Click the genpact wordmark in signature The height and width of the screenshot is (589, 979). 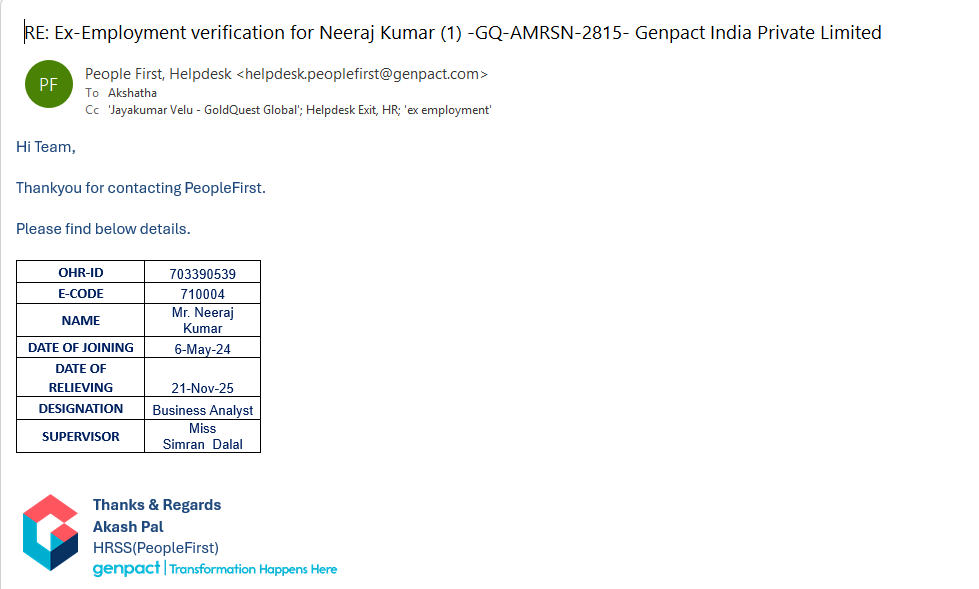(127, 568)
